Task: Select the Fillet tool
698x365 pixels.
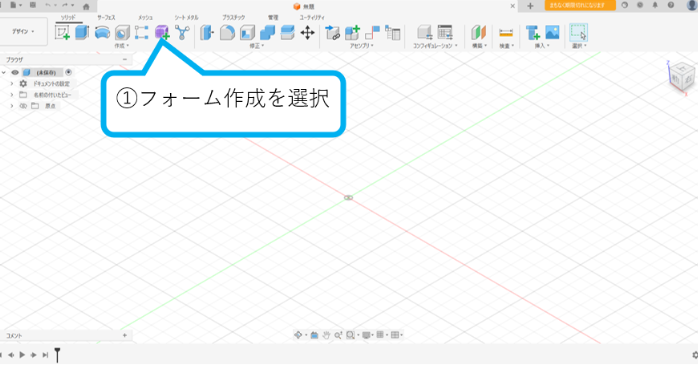Action: 227,32
